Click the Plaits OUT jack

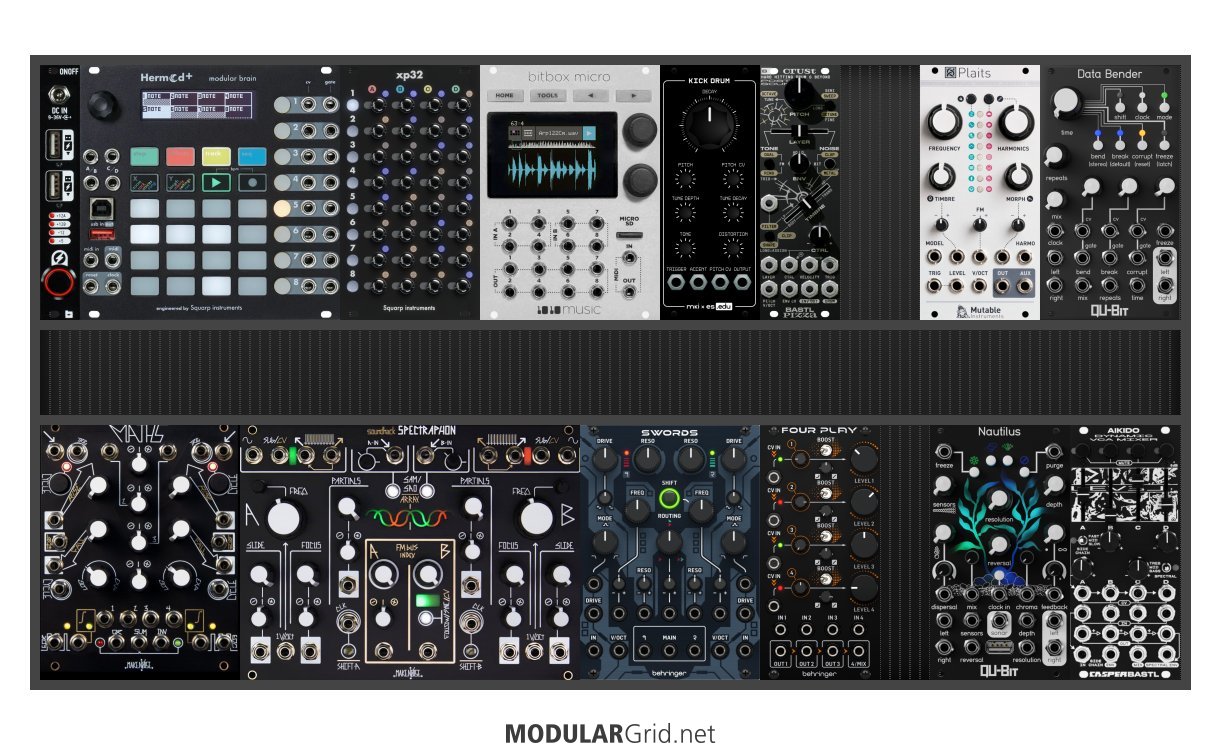[x=1003, y=286]
